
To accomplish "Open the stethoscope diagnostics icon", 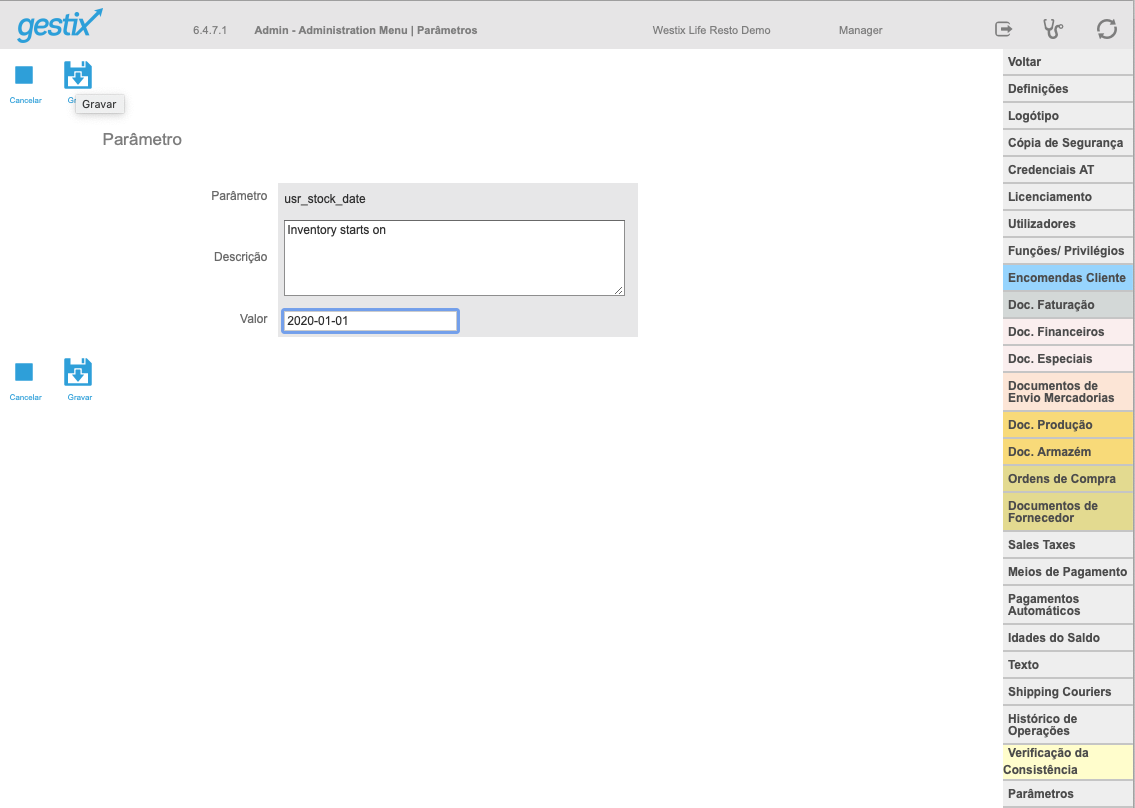I will [x=1052, y=29].
